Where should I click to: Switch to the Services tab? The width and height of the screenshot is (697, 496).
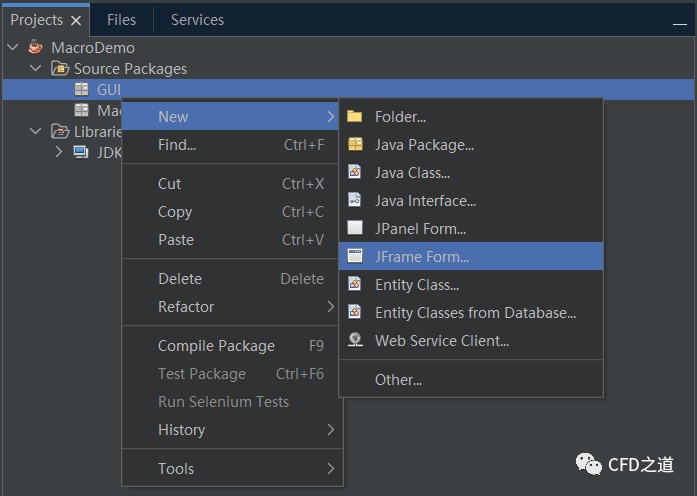[197, 20]
